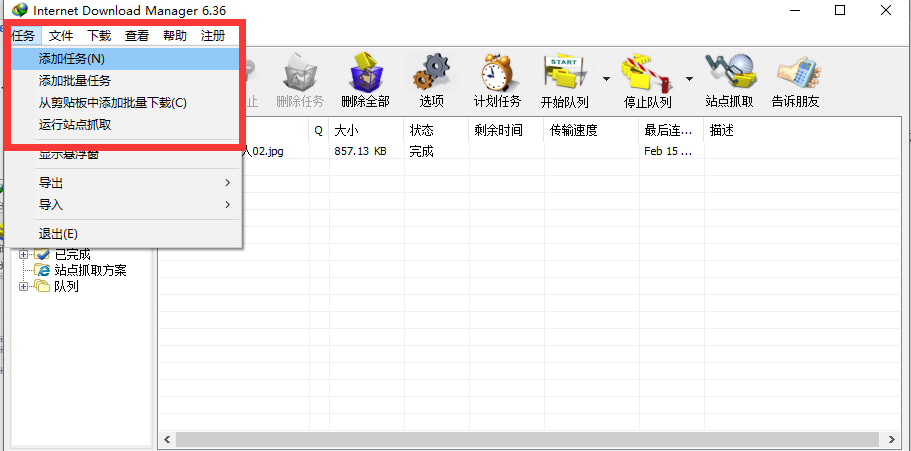Click the greyed Delete Task (删除任务) icon
This screenshot has height=451, width=911.
[300, 73]
